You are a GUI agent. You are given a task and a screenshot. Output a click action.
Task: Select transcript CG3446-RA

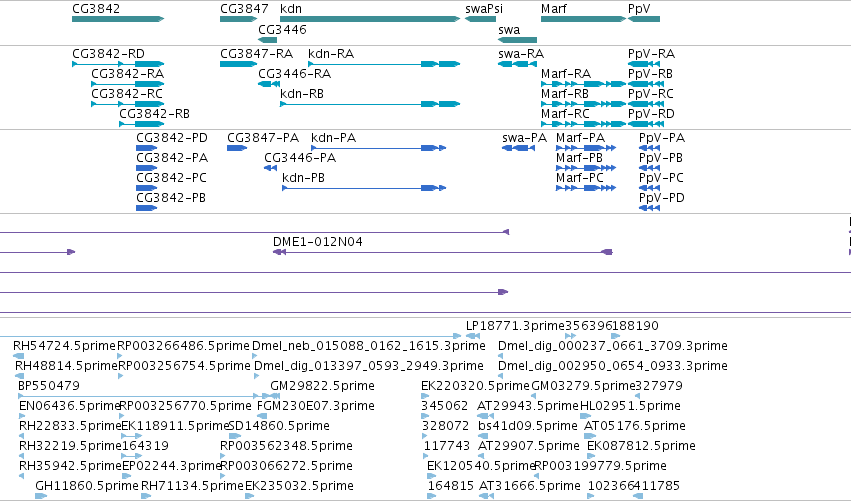(269, 84)
